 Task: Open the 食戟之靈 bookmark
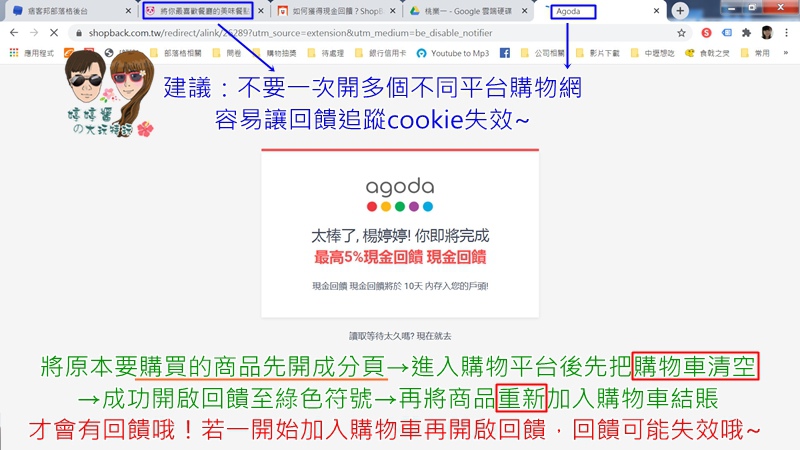click(707, 53)
